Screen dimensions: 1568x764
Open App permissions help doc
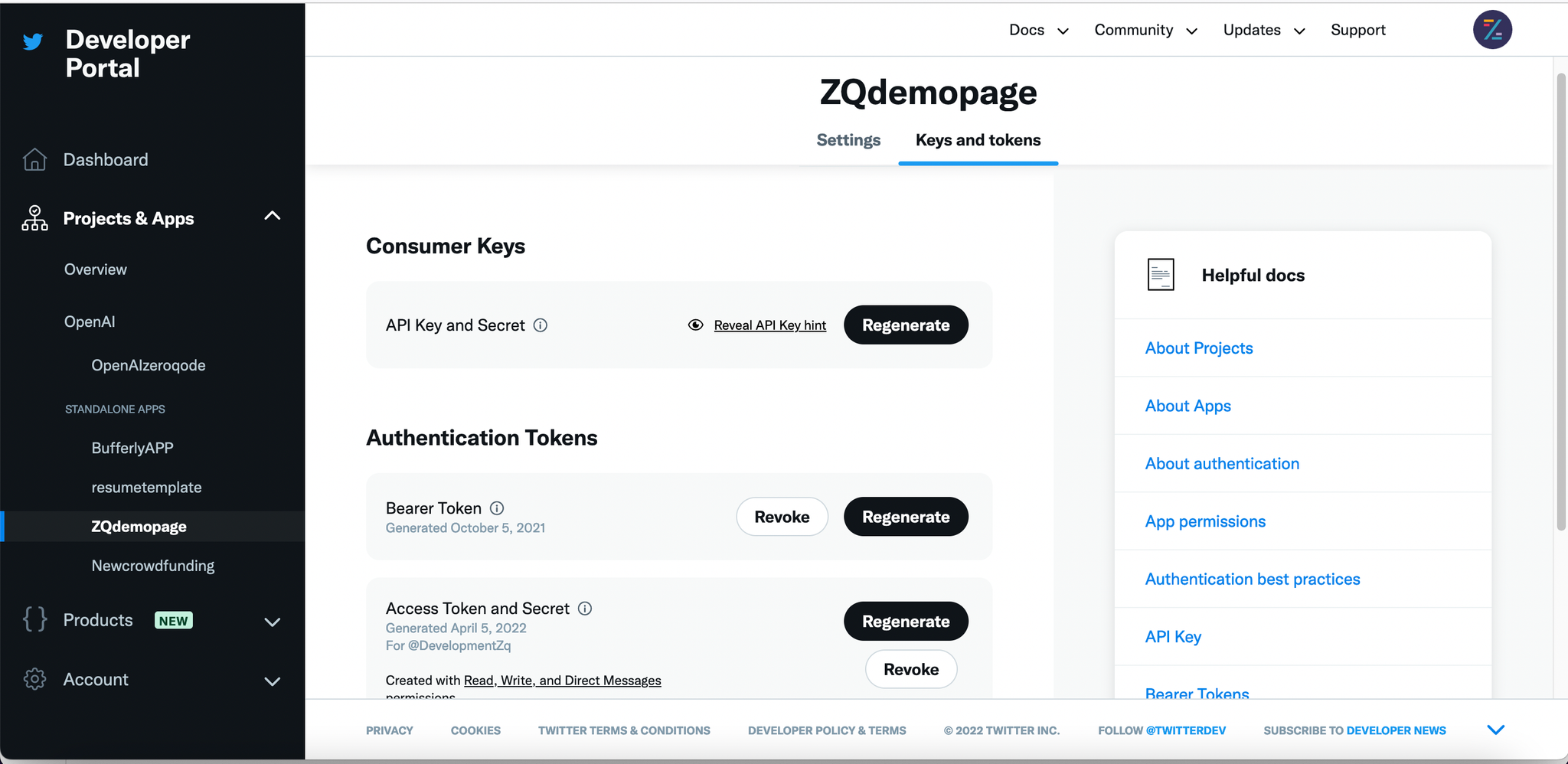[1205, 521]
